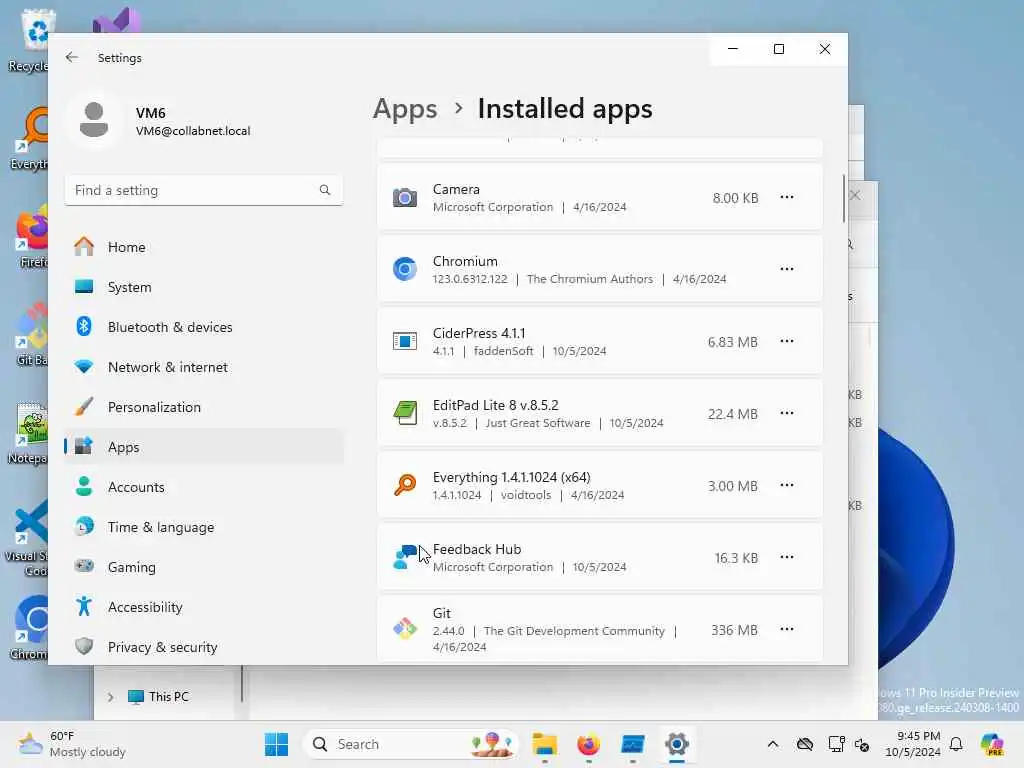Screen dimensions: 1024x768
Task: Click the Personalization paintbrush icon
Action: (84, 406)
